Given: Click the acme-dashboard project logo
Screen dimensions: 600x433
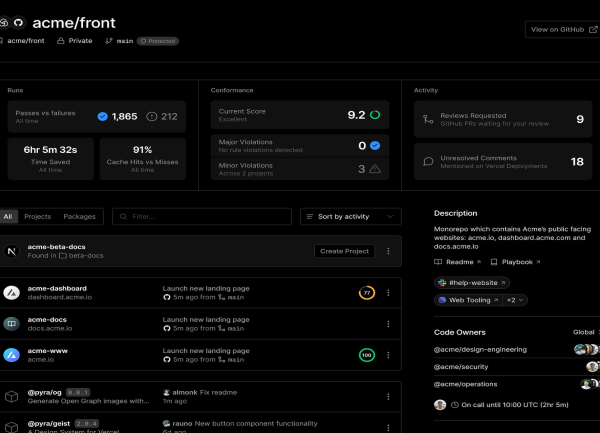Looking at the screenshot, I should click(12, 293).
